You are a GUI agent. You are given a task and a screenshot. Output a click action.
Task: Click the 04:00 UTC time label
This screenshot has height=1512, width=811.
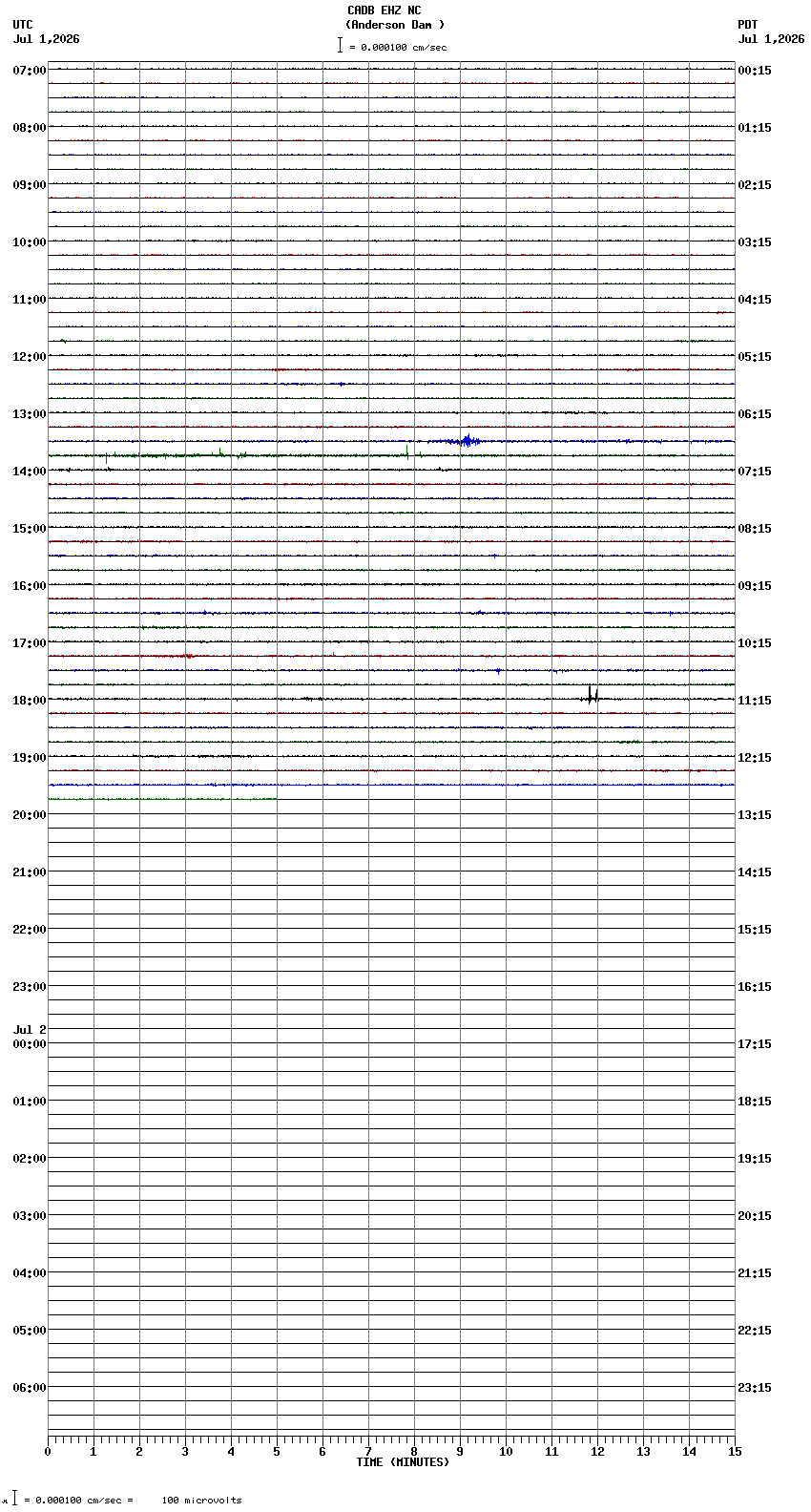point(30,1273)
